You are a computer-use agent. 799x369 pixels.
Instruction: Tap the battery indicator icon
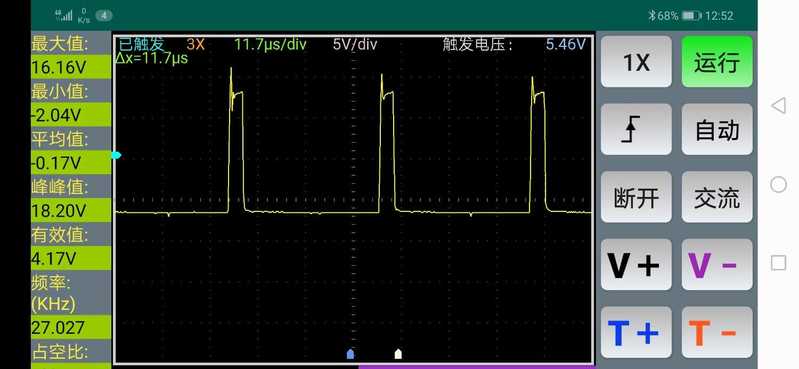(691, 16)
